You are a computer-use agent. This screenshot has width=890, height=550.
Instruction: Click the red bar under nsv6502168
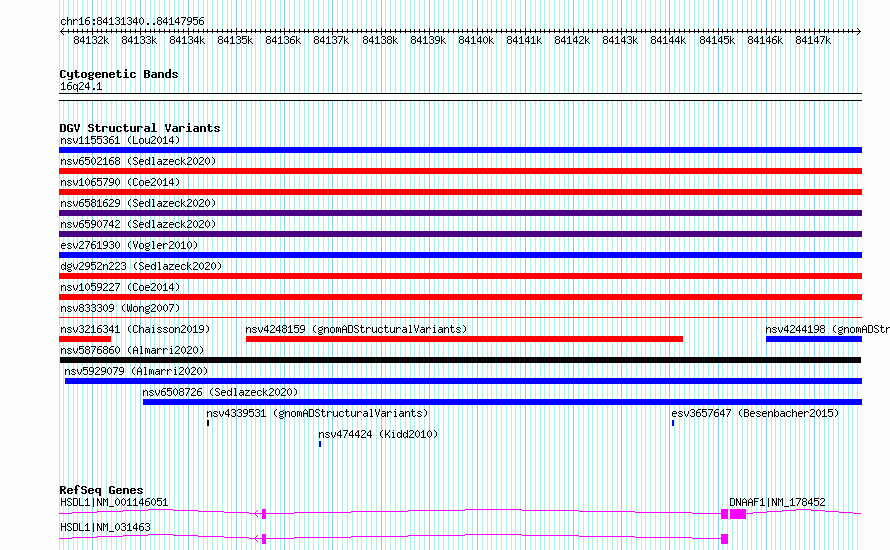[x=460, y=171]
